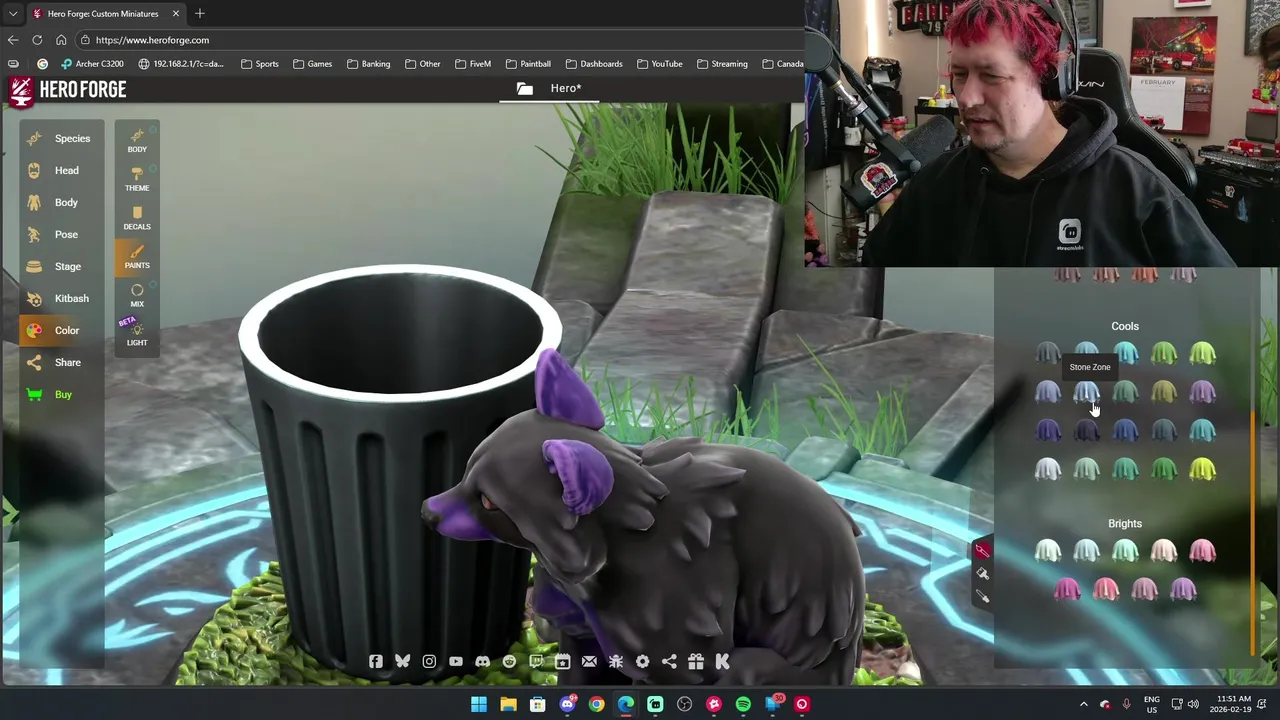The image size is (1280, 720).
Task: Open the Kitbash category
Action: (61, 298)
